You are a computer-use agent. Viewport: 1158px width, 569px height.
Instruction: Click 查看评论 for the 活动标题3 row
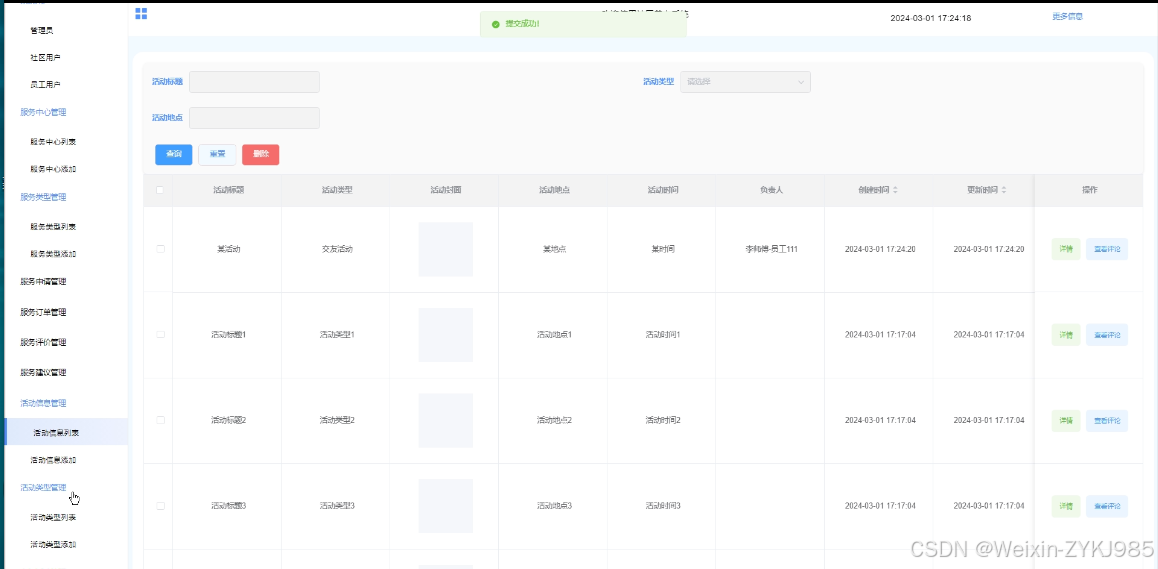pos(1107,506)
